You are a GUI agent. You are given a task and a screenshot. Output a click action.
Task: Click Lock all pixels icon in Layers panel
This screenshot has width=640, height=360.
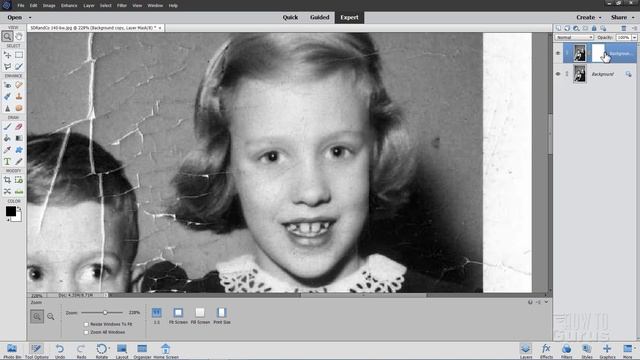pos(594,28)
